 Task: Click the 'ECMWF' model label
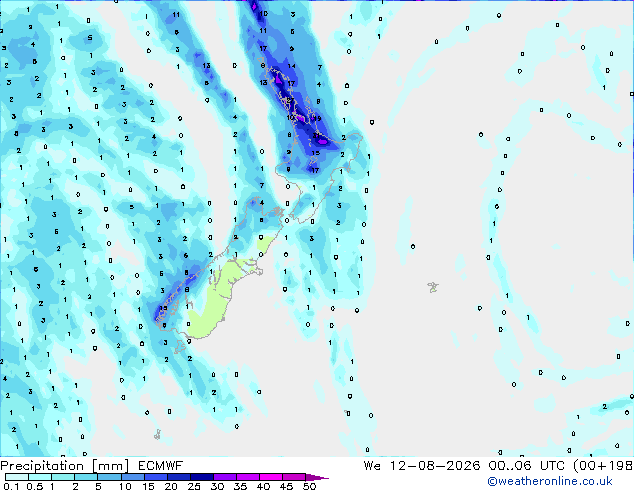161,466
